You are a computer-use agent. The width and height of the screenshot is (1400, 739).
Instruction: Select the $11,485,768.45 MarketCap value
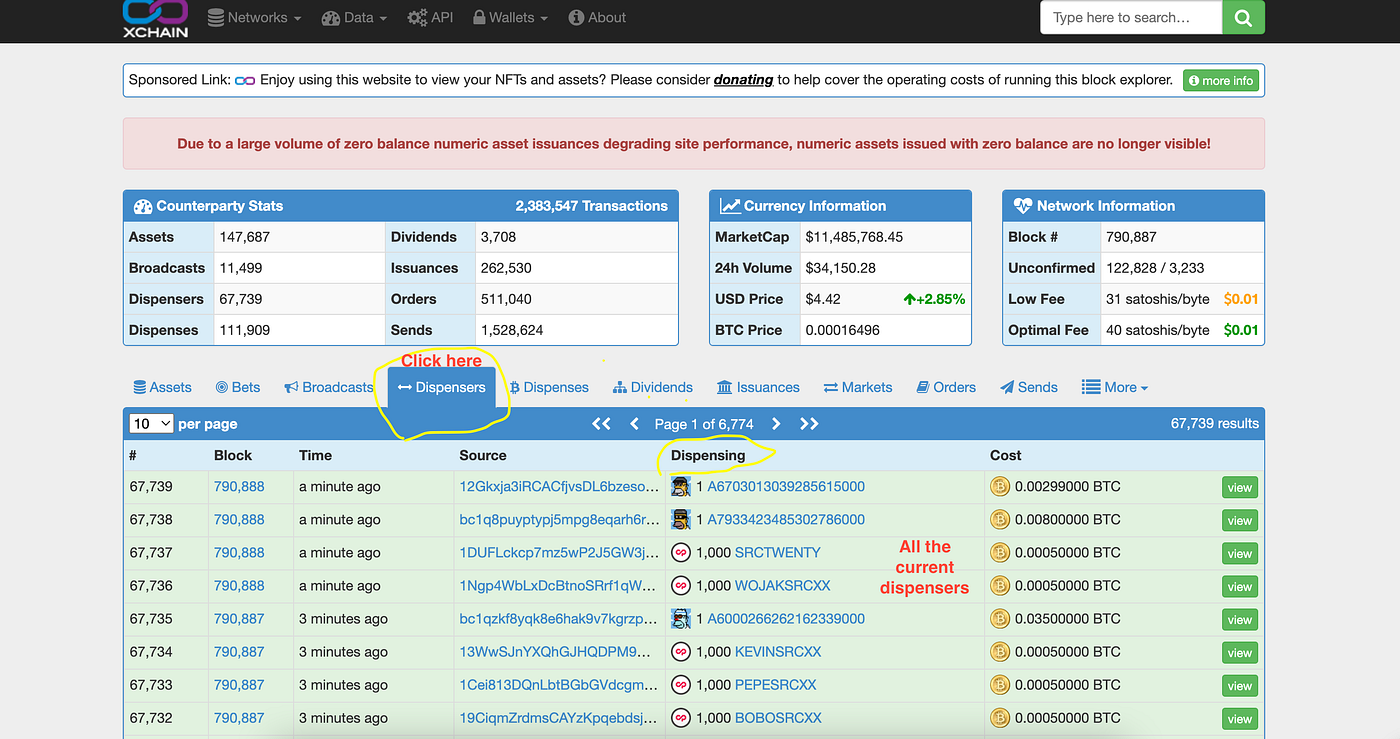[x=854, y=237]
